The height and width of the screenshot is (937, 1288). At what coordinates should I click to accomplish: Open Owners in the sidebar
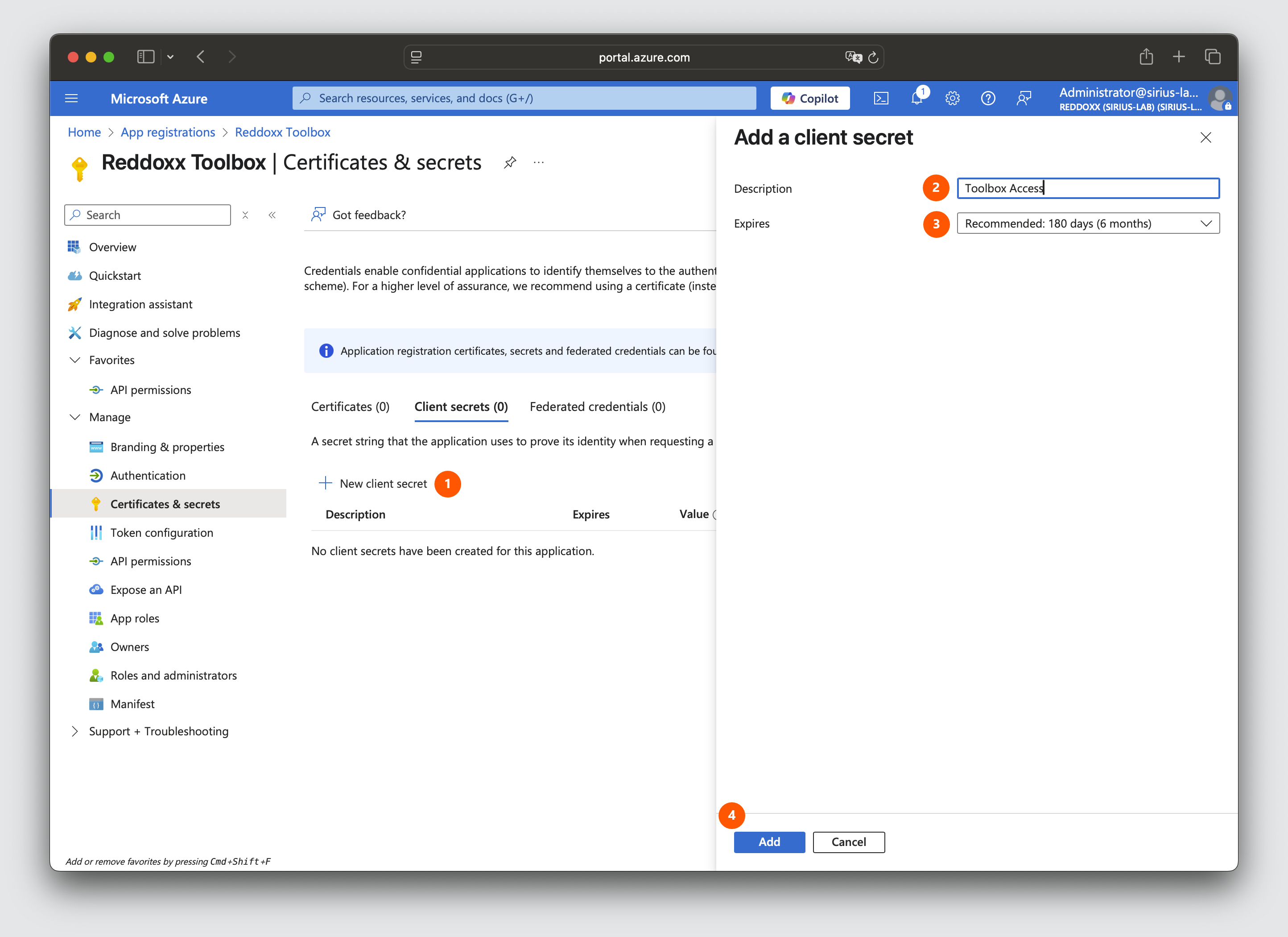pyautogui.click(x=129, y=647)
